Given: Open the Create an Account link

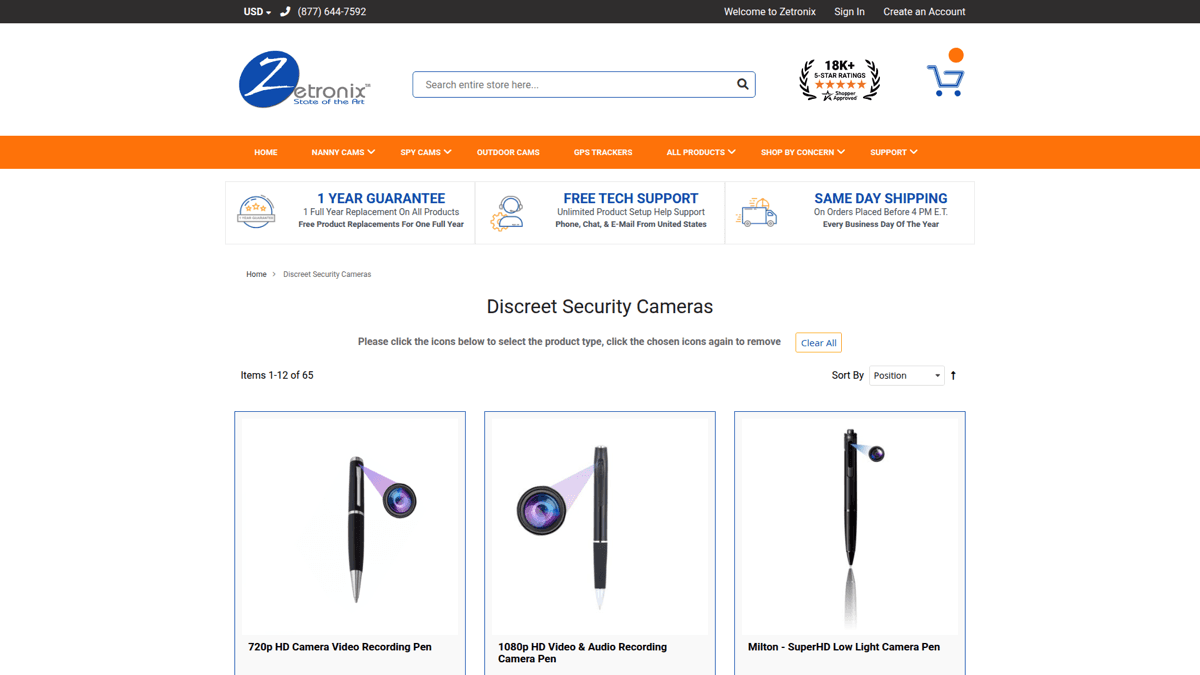Looking at the screenshot, I should tap(924, 11).
